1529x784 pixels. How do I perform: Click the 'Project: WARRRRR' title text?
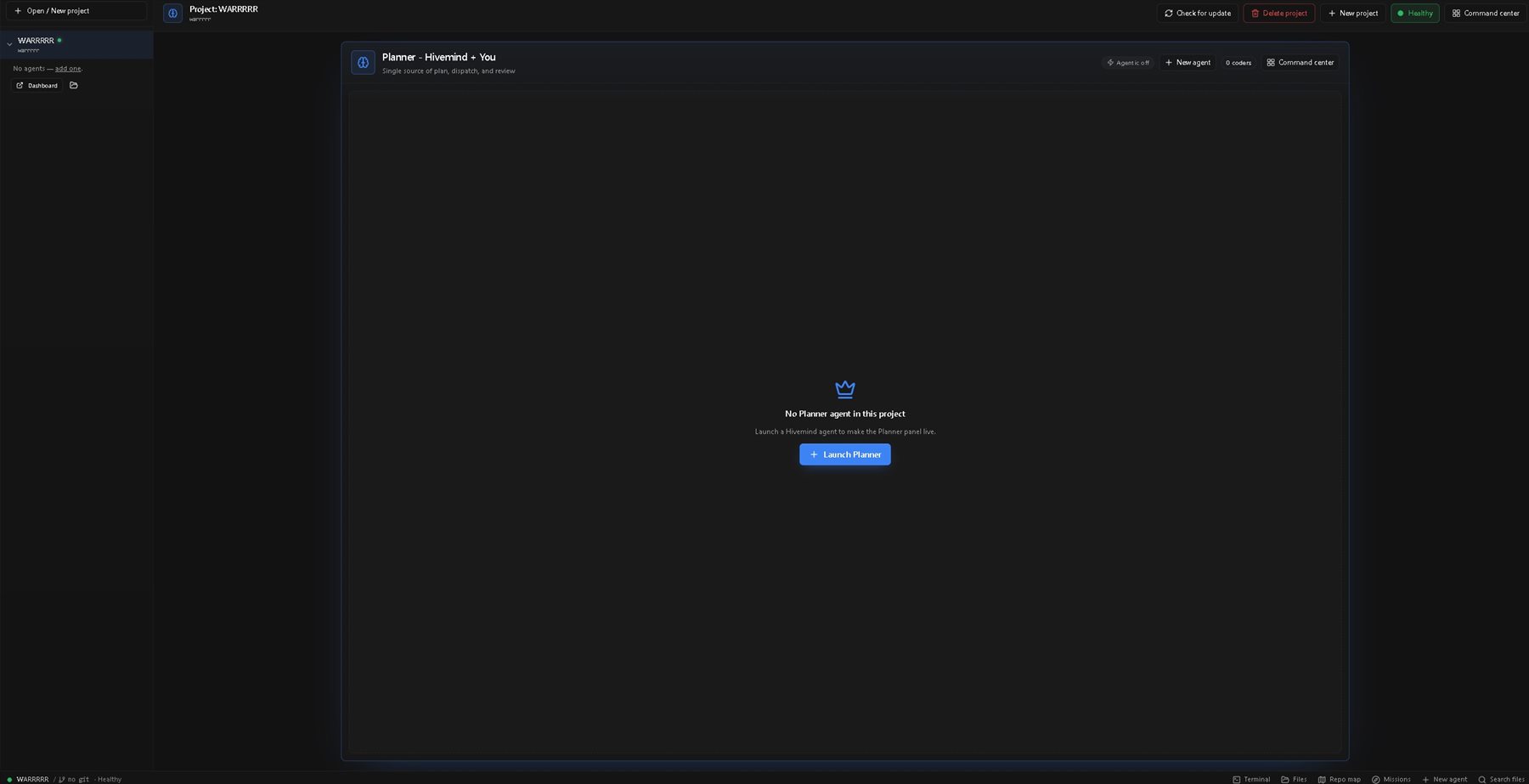(223, 9)
